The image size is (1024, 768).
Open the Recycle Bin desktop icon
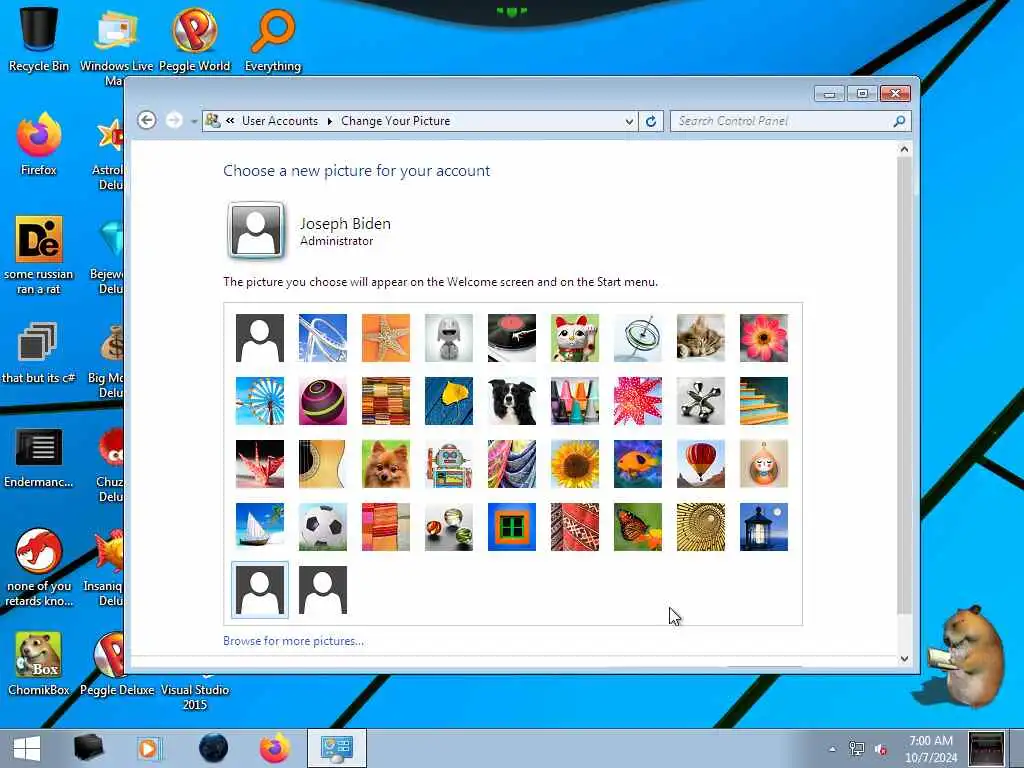[x=39, y=39]
